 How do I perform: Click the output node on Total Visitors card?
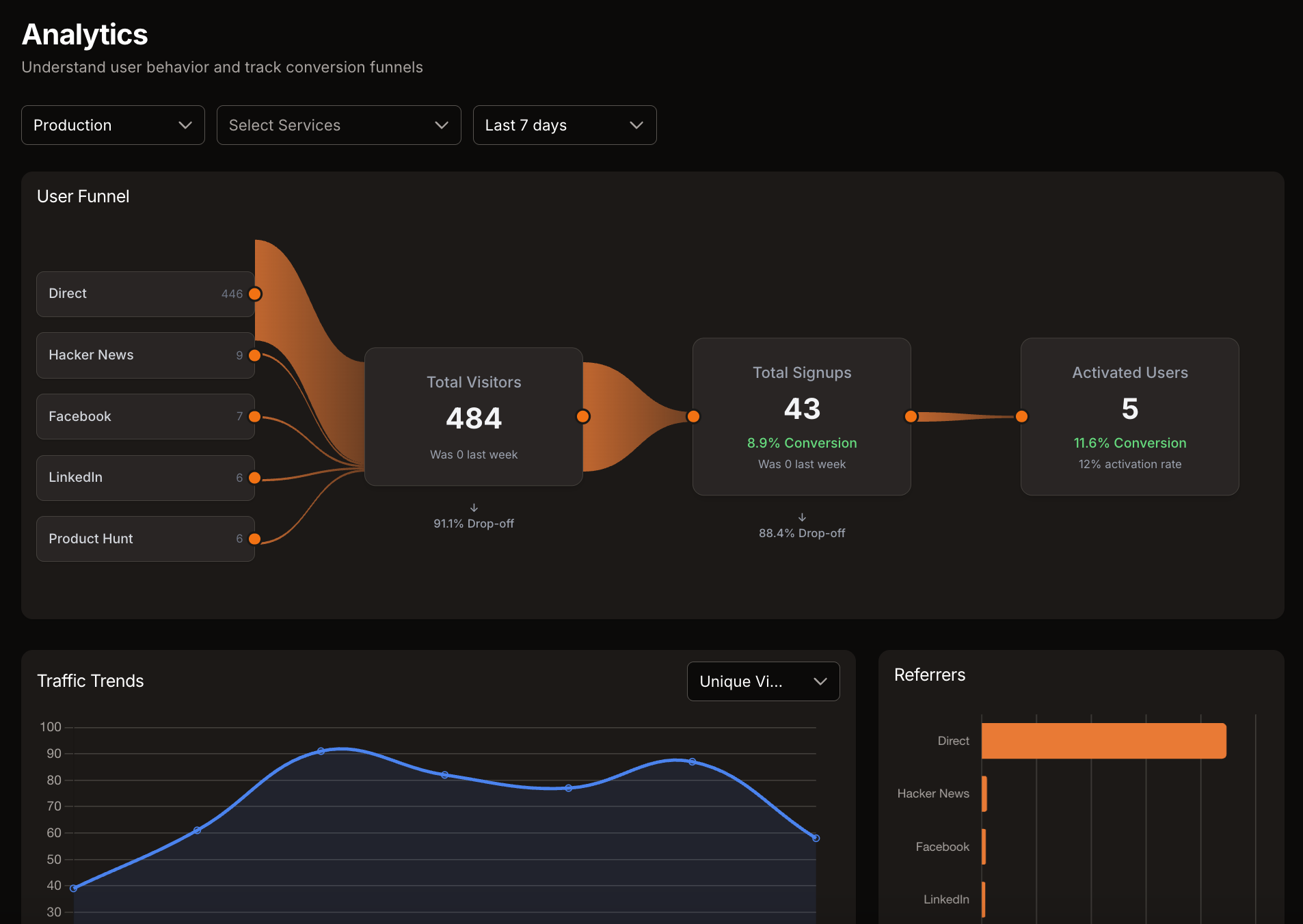[583, 416]
